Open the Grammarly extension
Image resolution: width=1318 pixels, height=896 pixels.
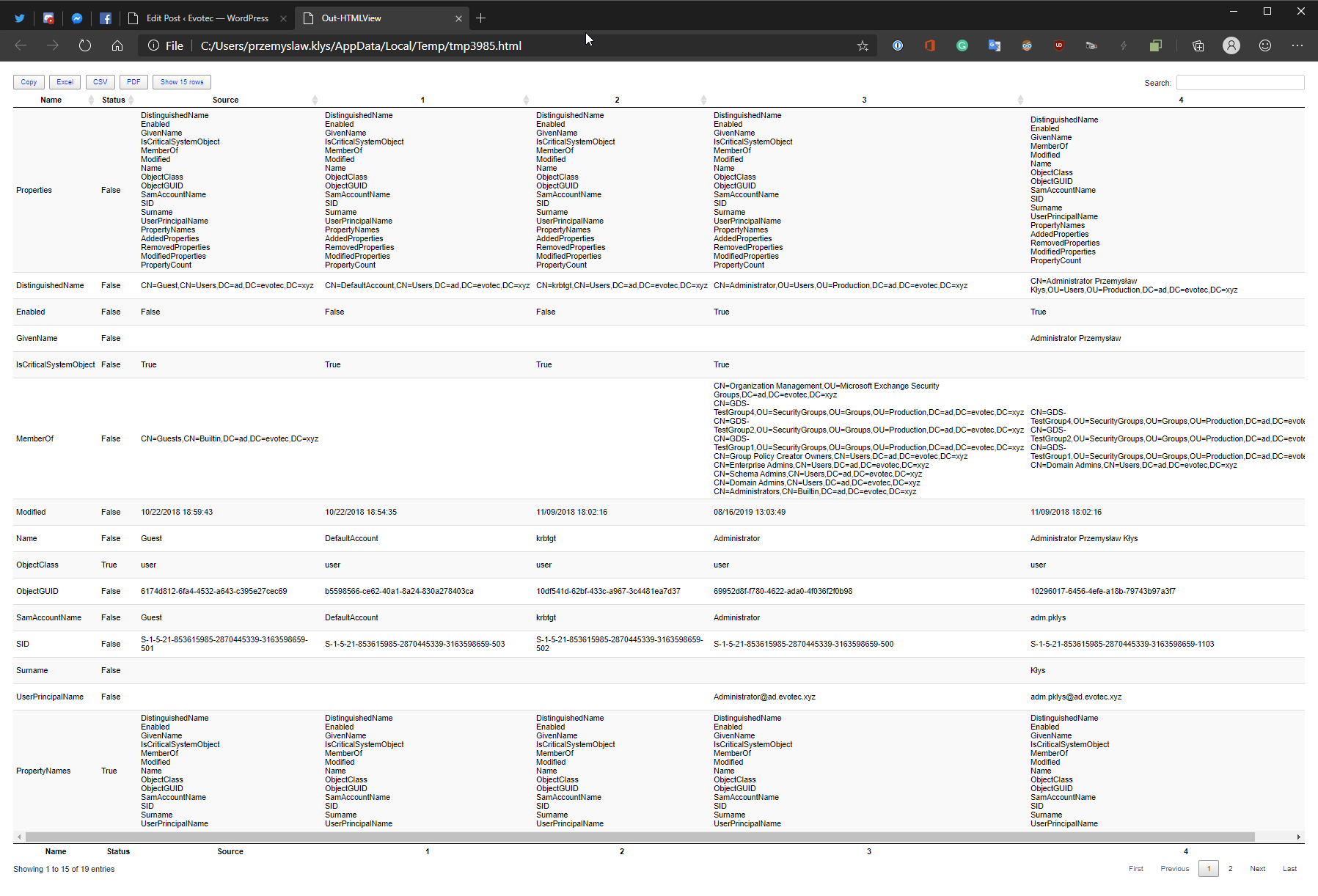tap(962, 45)
